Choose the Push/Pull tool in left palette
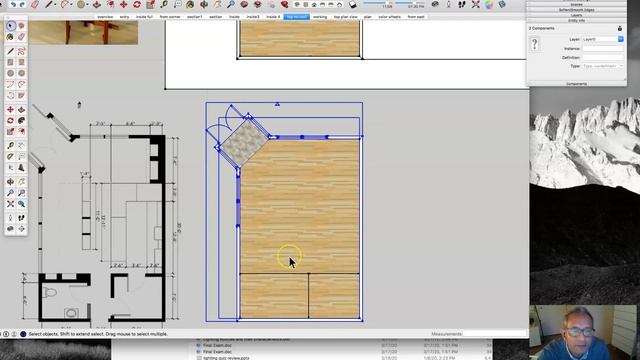The height and width of the screenshot is (360, 640). pyautogui.click(x=22, y=109)
